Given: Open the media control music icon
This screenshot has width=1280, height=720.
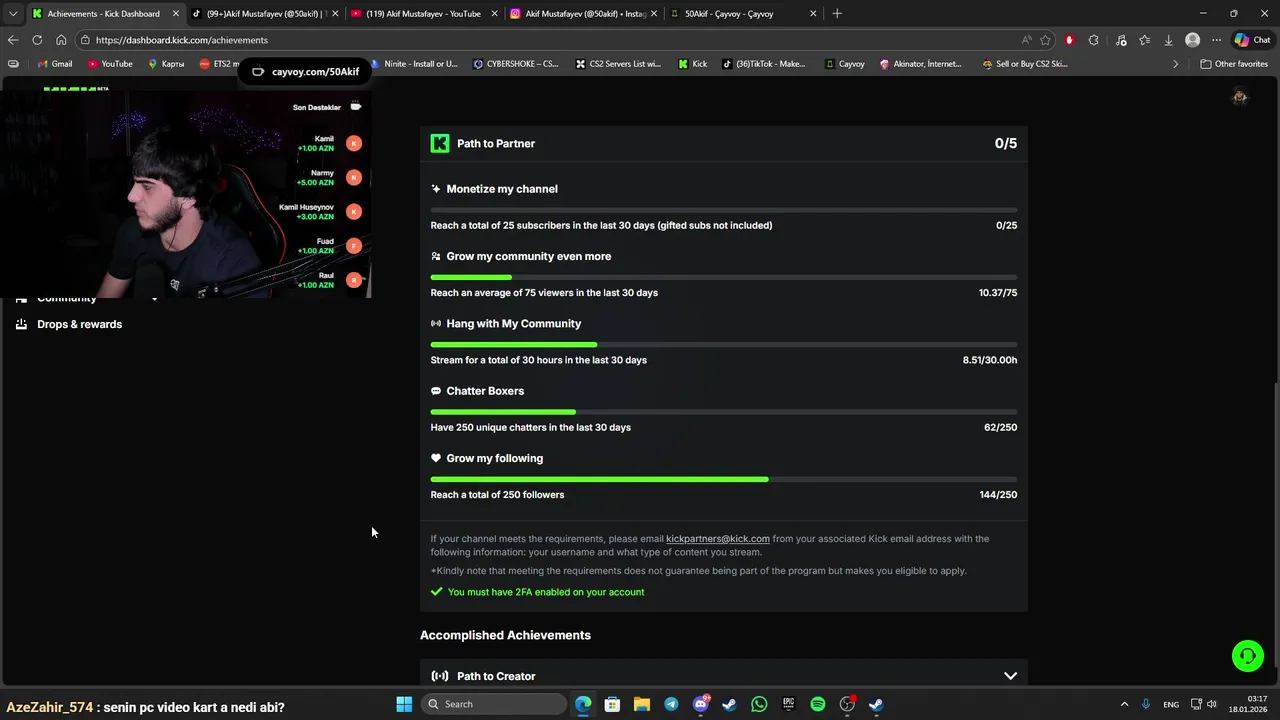Looking at the screenshot, I should click(x=1121, y=40).
